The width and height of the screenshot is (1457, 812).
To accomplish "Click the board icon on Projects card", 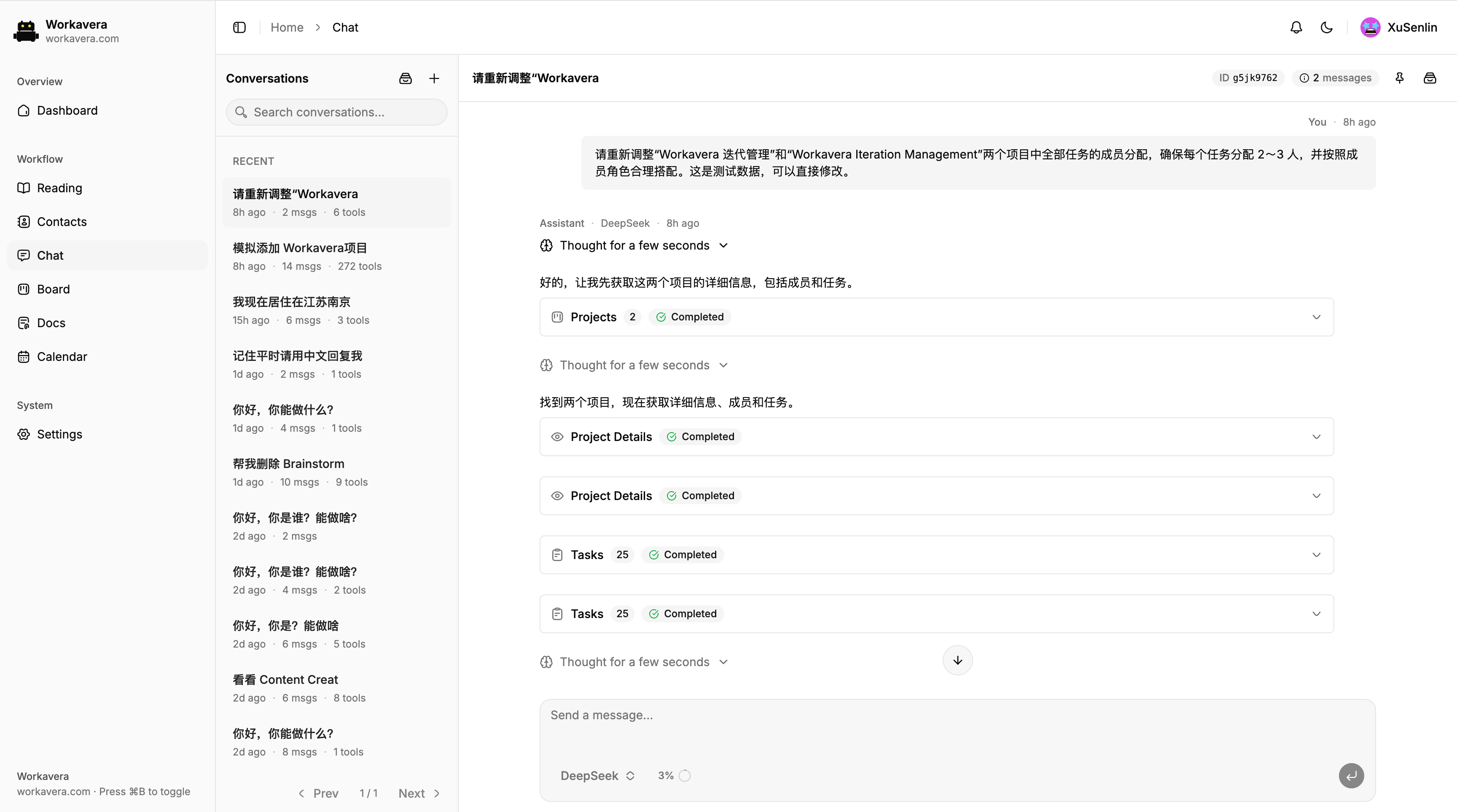I will pyautogui.click(x=557, y=317).
